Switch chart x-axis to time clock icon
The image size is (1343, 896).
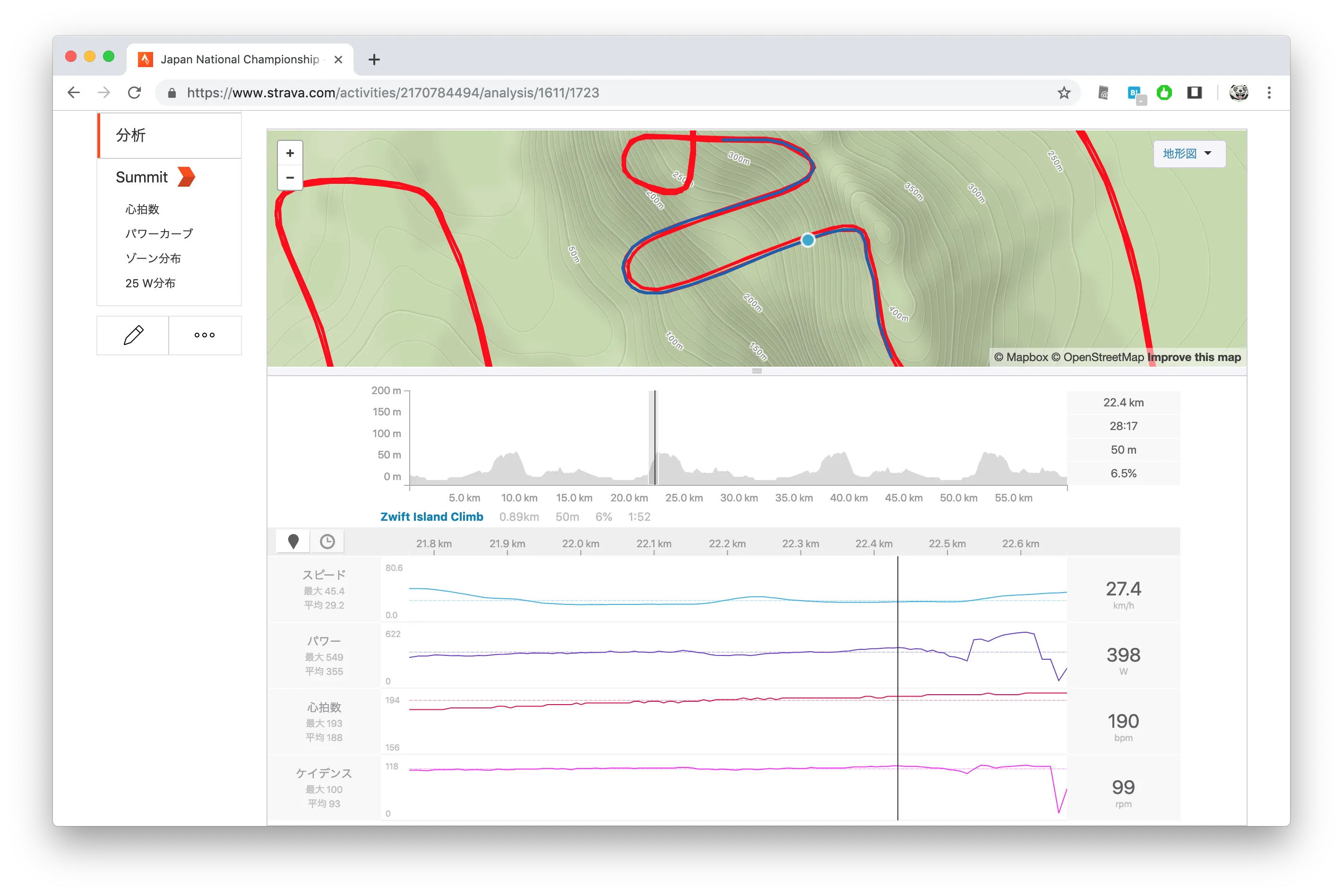327,541
